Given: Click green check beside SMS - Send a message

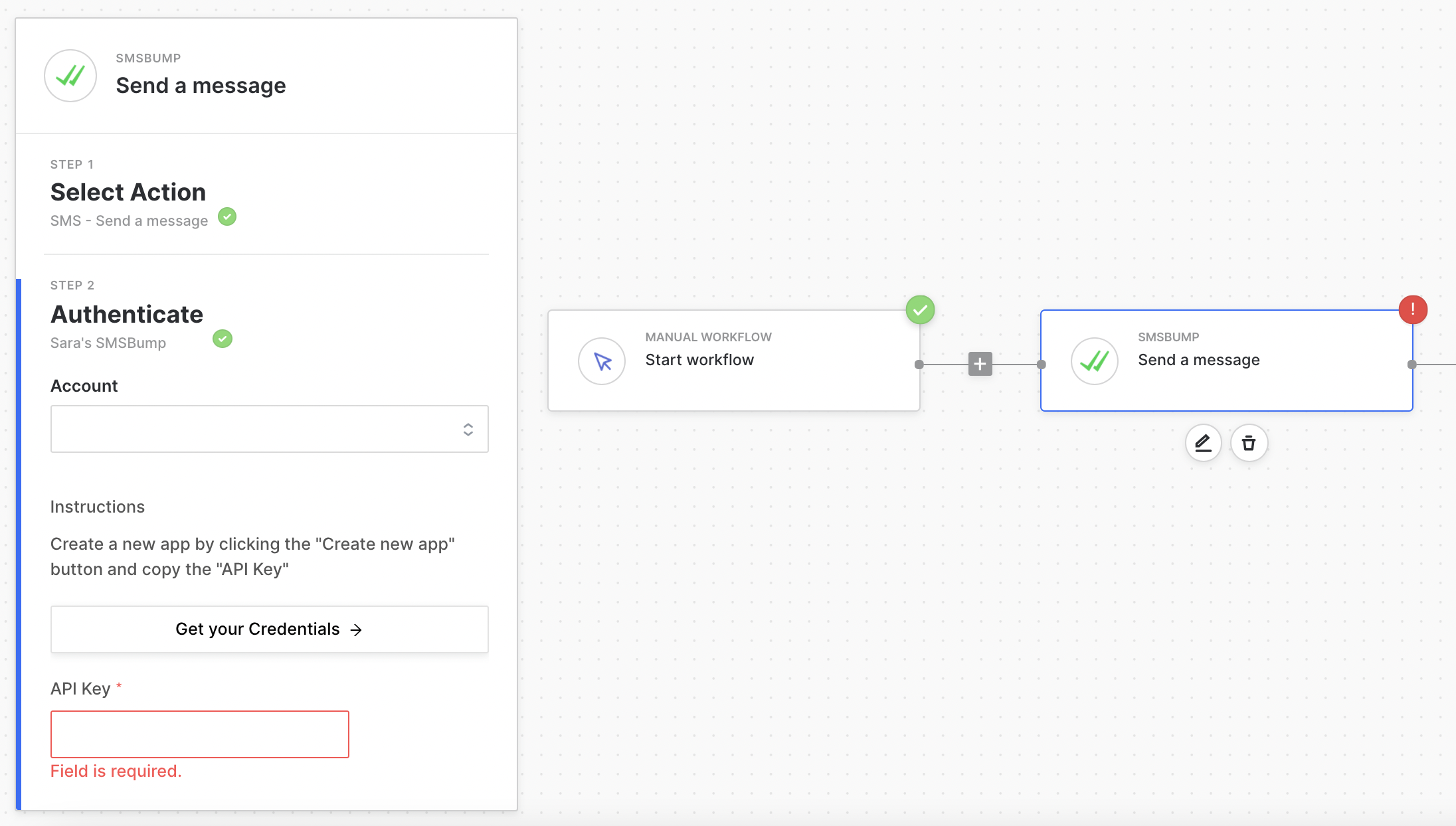Looking at the screenshot, I should coord(227,217).
